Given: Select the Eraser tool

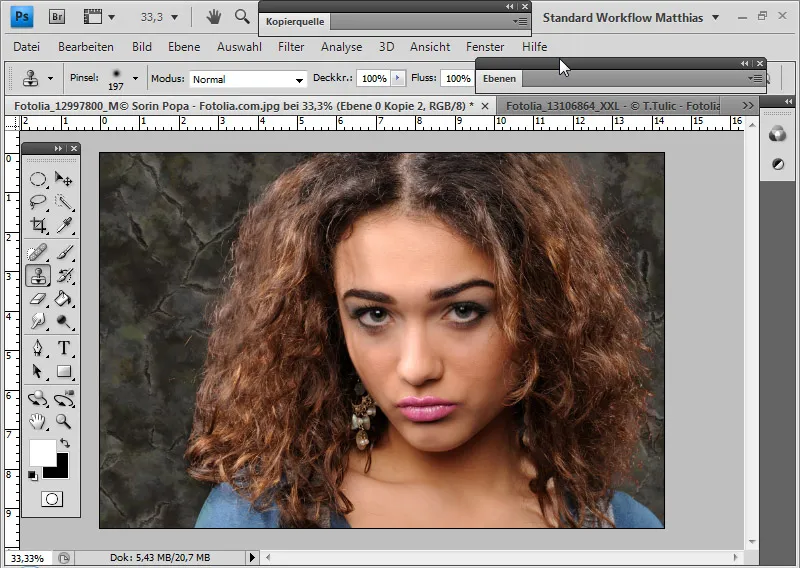Looking at the screenshot, I should click(38, 299).
